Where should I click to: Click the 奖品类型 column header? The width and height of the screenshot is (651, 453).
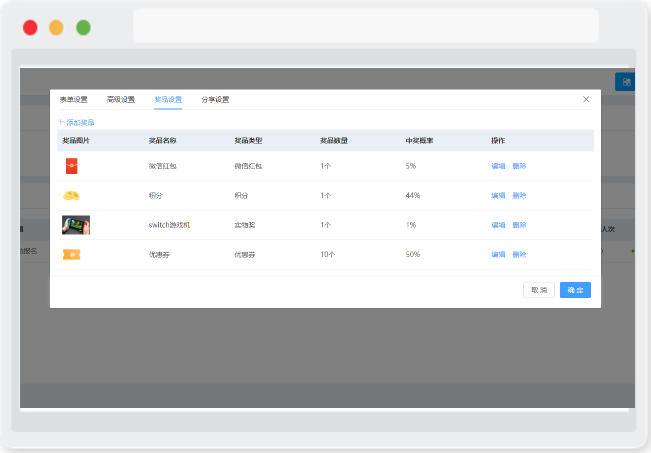(248, 141)
